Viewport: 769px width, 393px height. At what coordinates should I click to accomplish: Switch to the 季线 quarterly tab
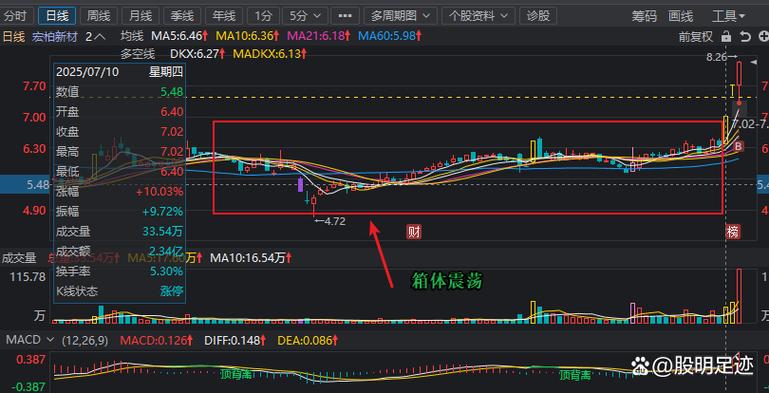coord(182,16)
